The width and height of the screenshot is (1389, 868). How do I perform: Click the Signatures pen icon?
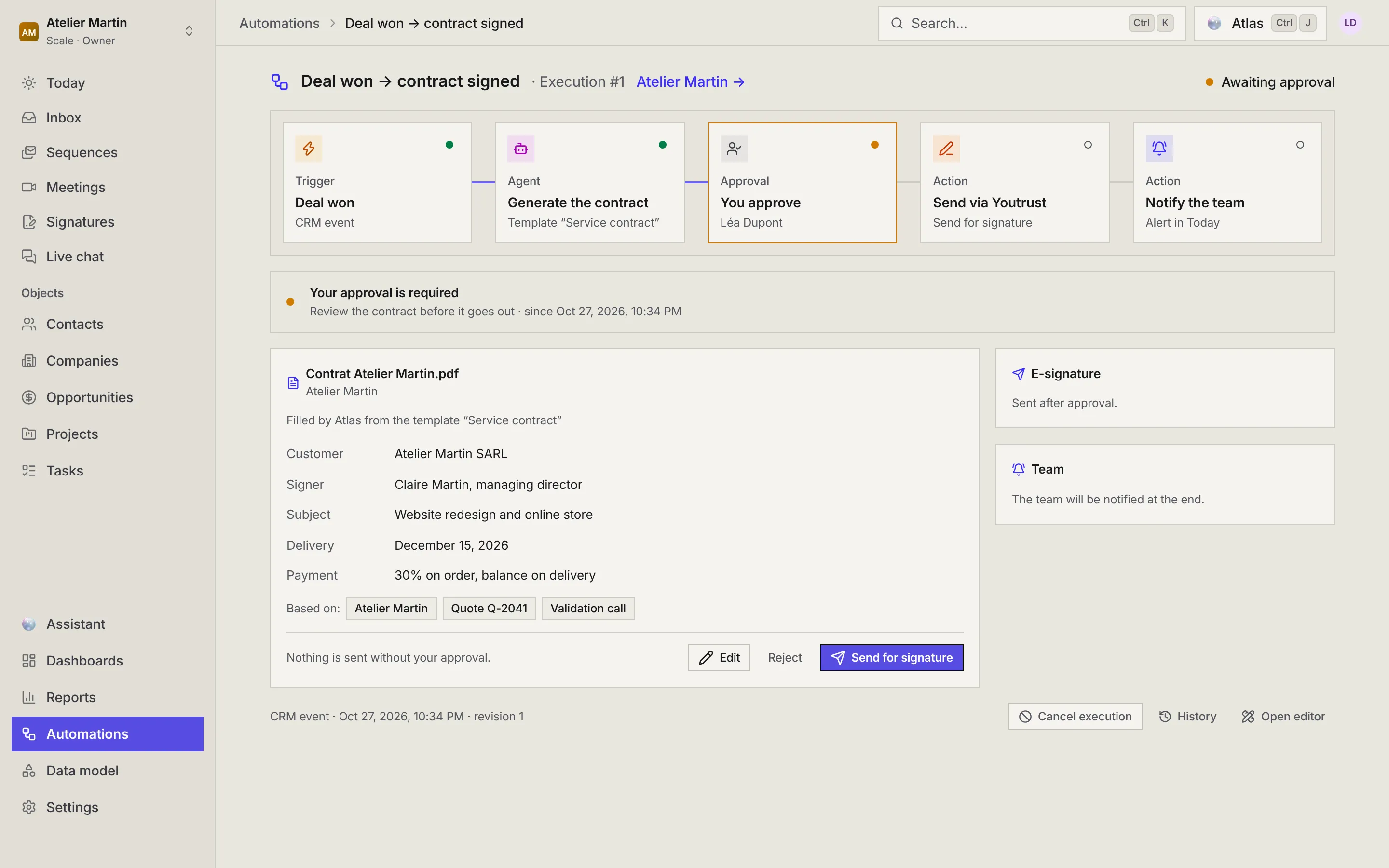[x=29, y=222]
